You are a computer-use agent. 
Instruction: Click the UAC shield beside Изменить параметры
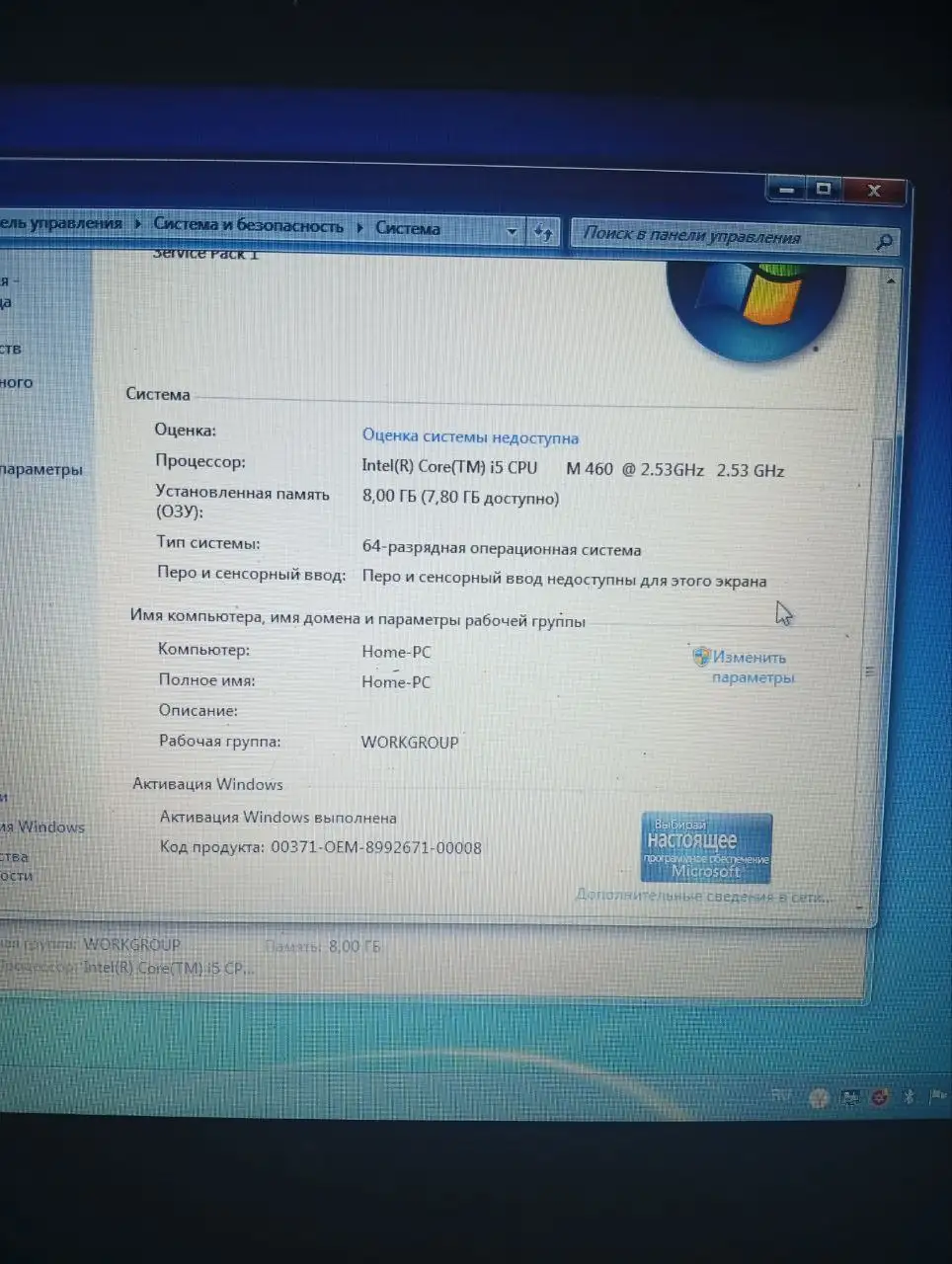click(x=700, y=655)
